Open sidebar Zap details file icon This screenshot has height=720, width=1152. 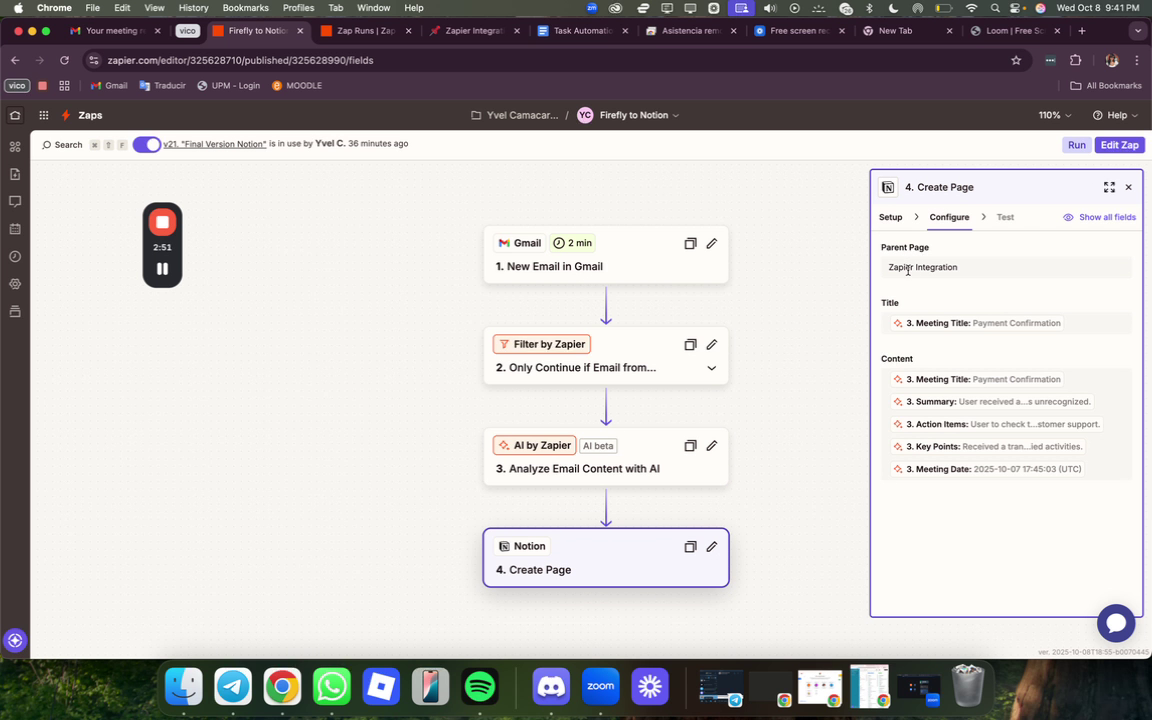tap(15, 174)
